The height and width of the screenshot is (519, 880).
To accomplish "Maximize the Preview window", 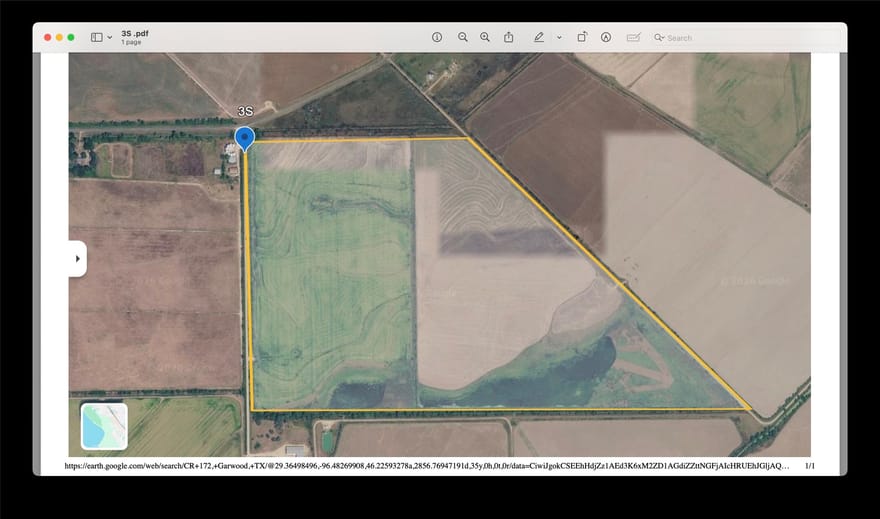I will (x=71, y=37).
